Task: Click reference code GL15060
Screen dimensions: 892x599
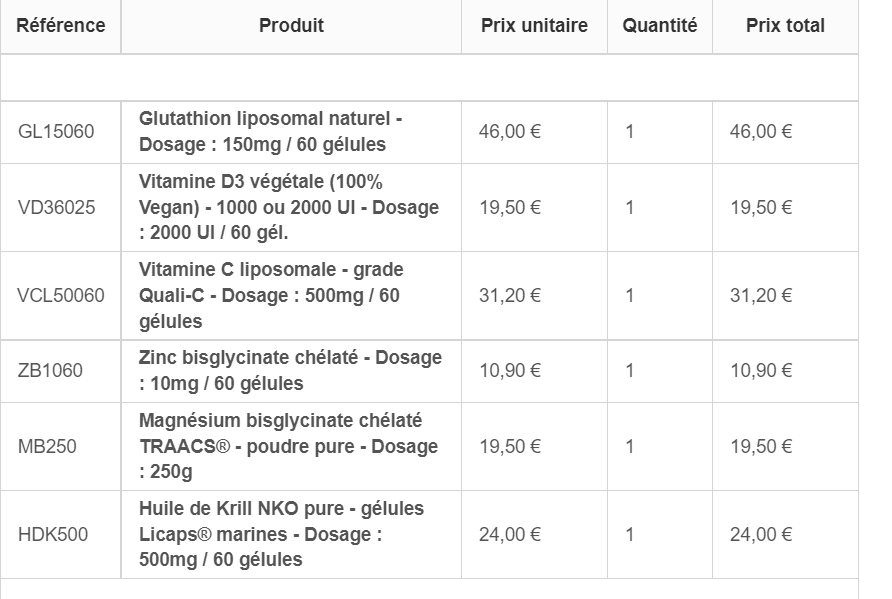Action: pos(57,131)
